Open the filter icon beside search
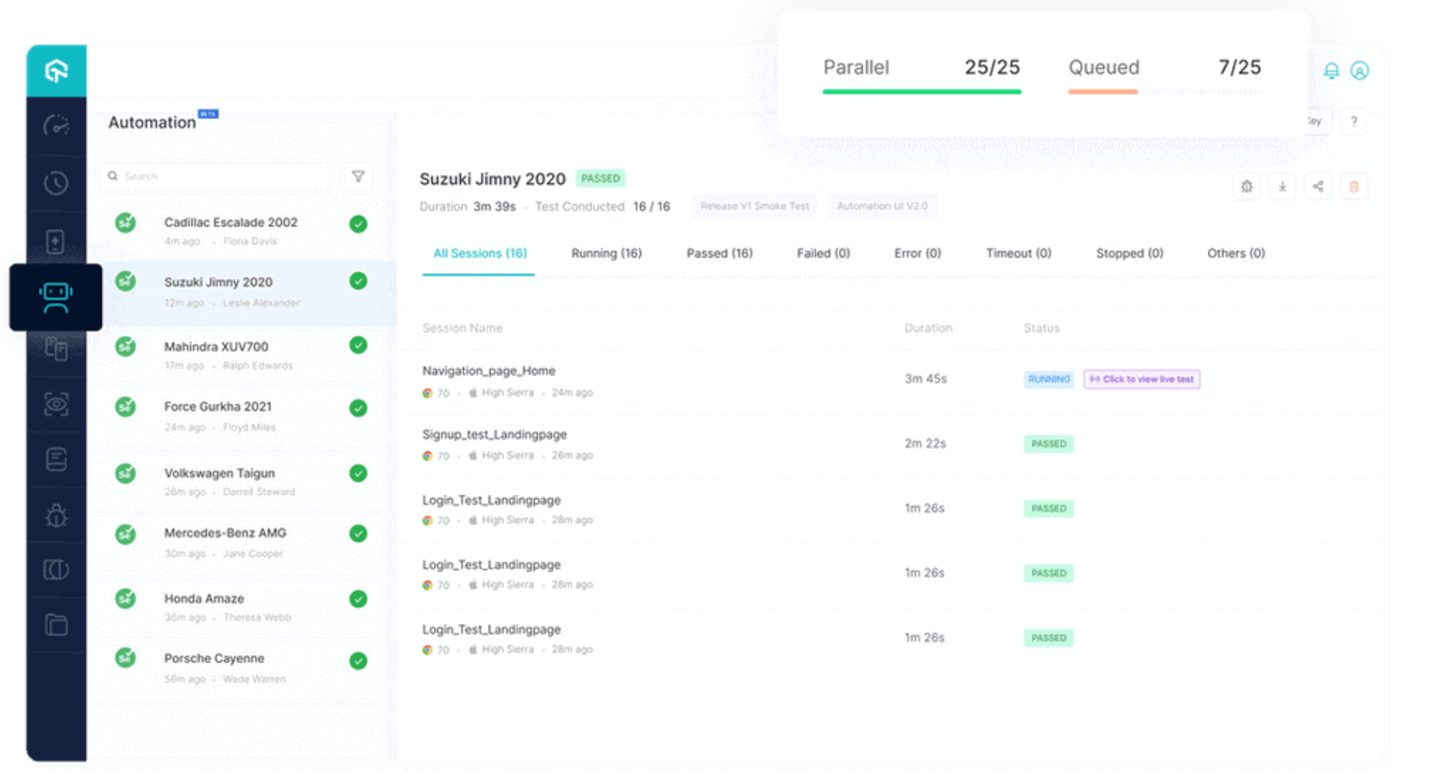This screenshot has height=773, width=1430. [x=358, y=176]
